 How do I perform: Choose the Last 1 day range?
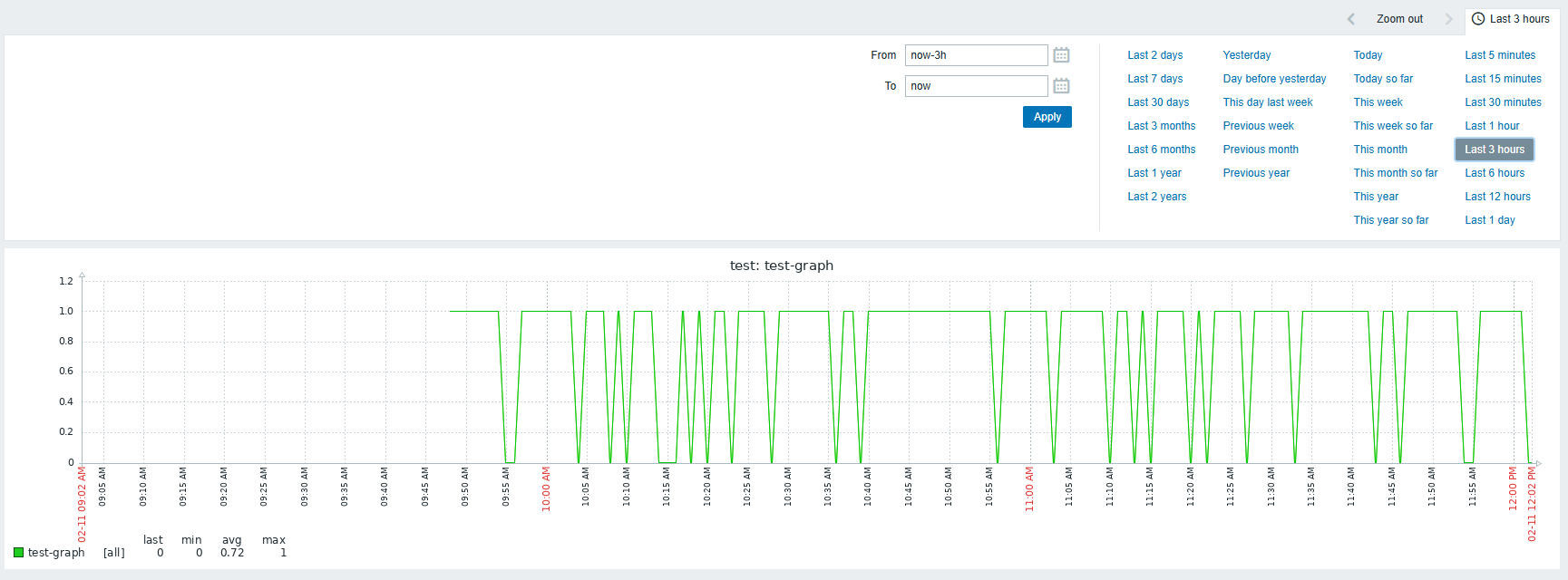click(1489, 220)
